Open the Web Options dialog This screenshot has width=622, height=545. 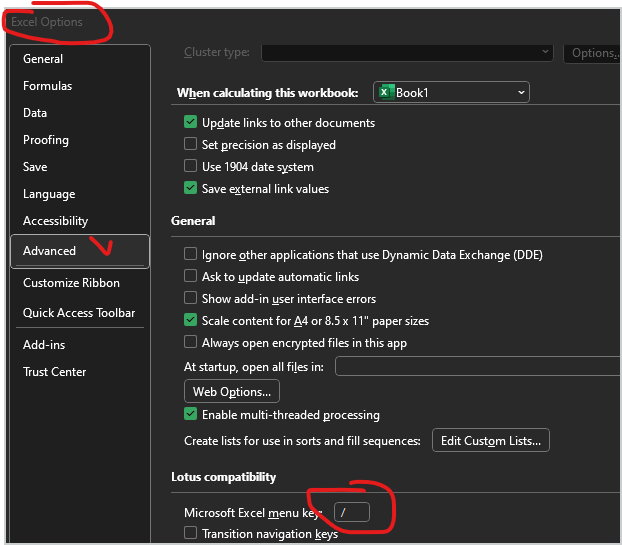point(232,391)
